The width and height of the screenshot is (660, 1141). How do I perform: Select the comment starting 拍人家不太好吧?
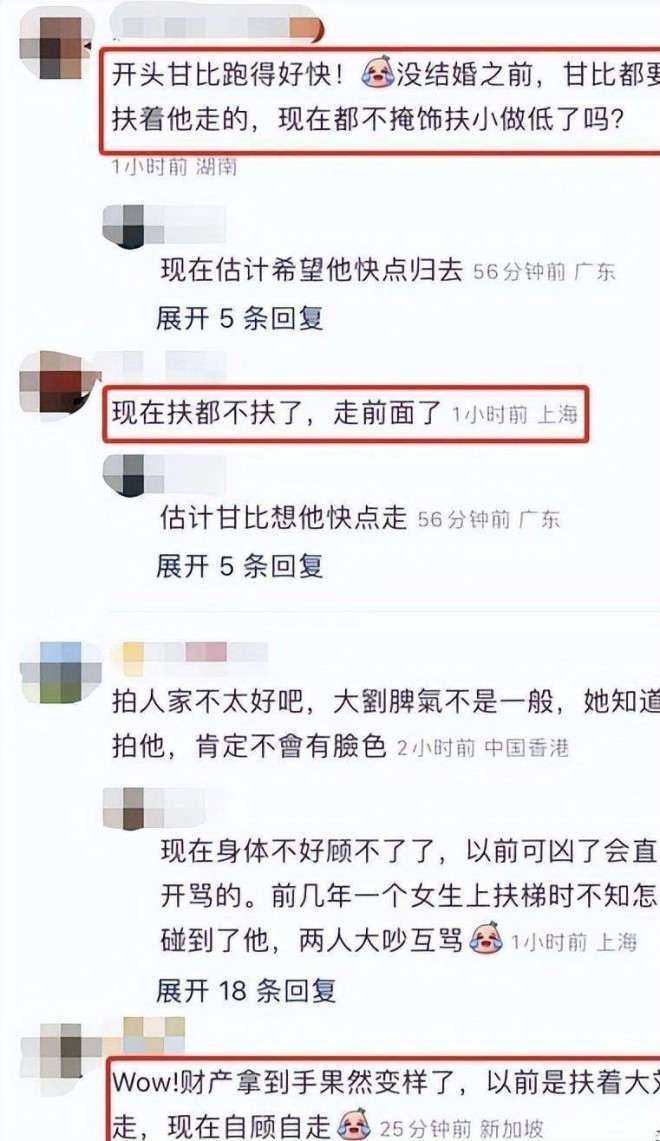coord(386,724)
